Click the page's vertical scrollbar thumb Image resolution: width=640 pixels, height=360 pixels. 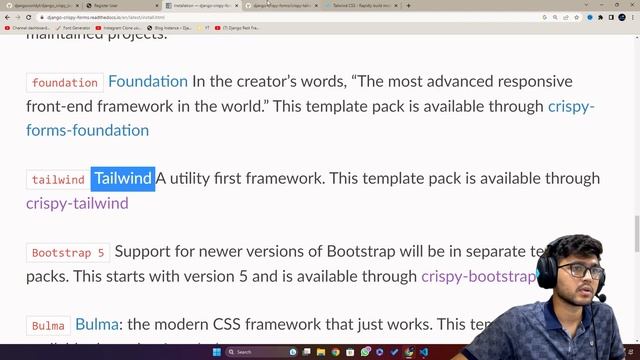[x=637, y=234]
